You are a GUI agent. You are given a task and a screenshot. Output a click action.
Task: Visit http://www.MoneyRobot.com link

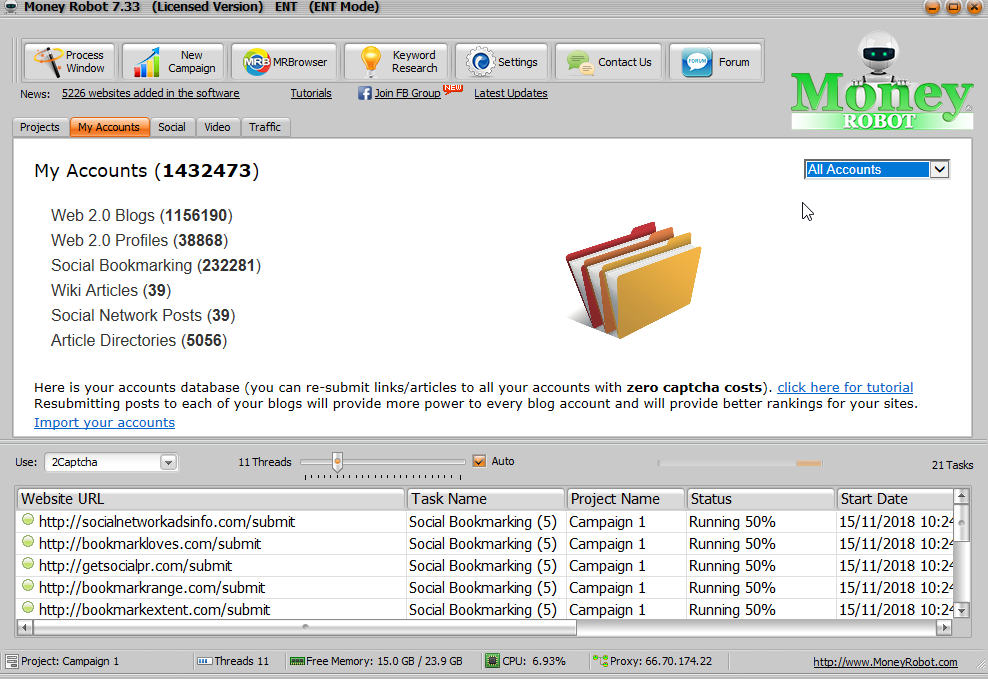[885, 662]
